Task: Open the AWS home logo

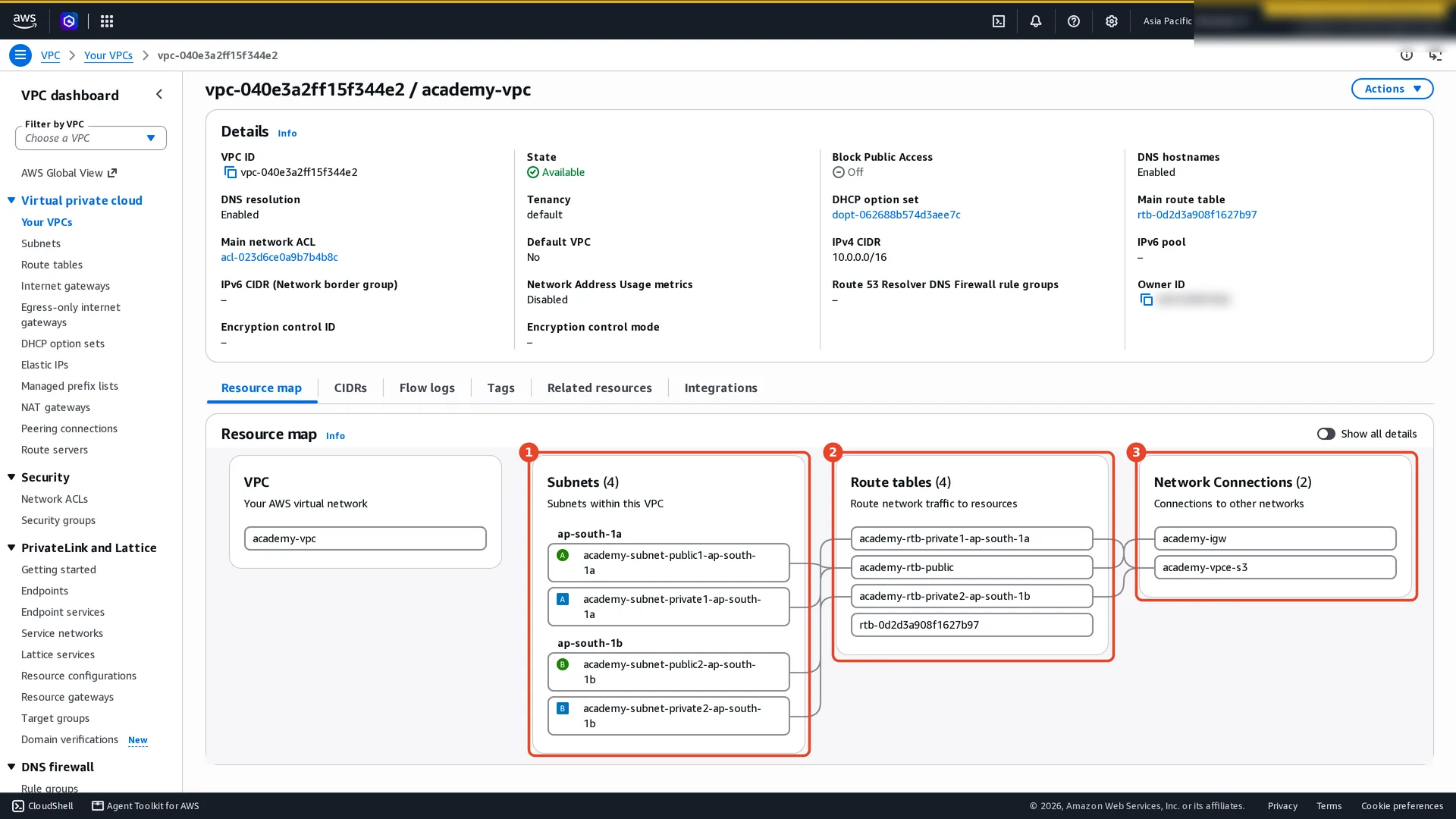Action: [x=24, y=21]
